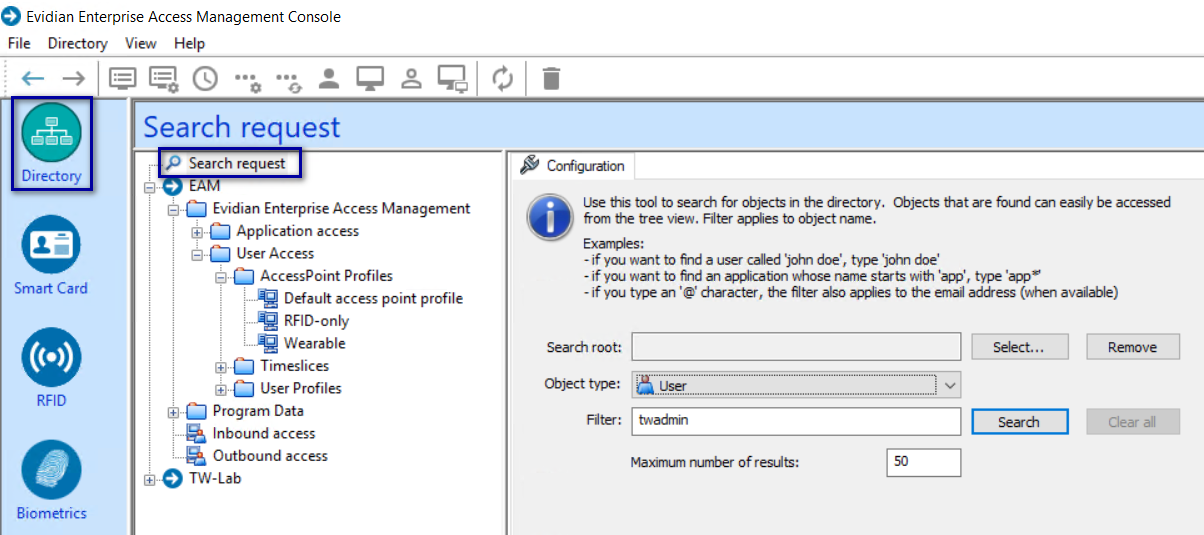Select the Outbound access tree label
The width and height of the screenshot is (1204, 535).
[x=270, y=455]
